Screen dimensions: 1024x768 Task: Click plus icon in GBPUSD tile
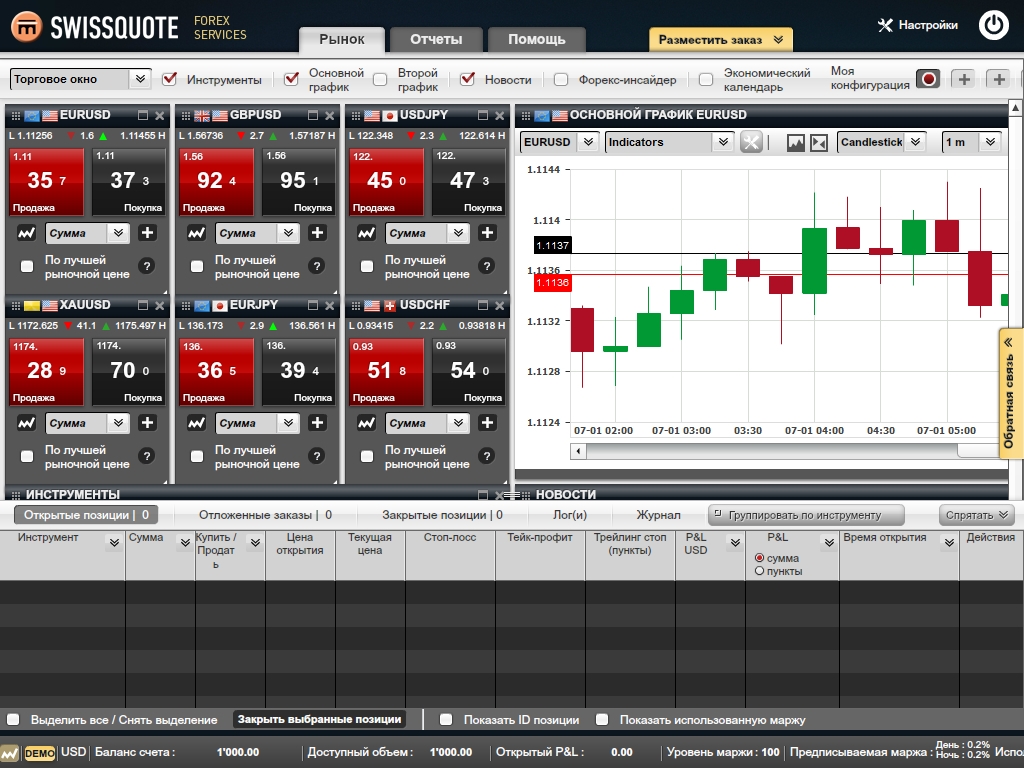(x=317, y=233)
